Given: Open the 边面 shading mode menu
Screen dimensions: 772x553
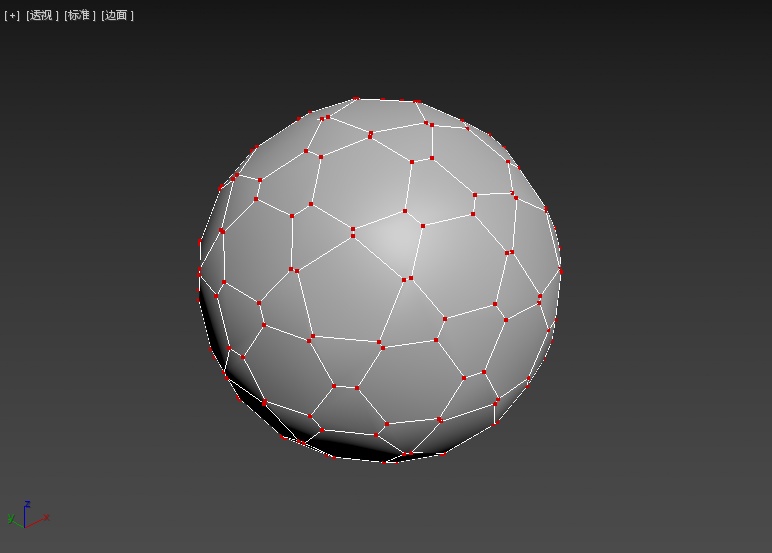Looking at the screenshot, I should pyautogui.click(x=117, y=15).
